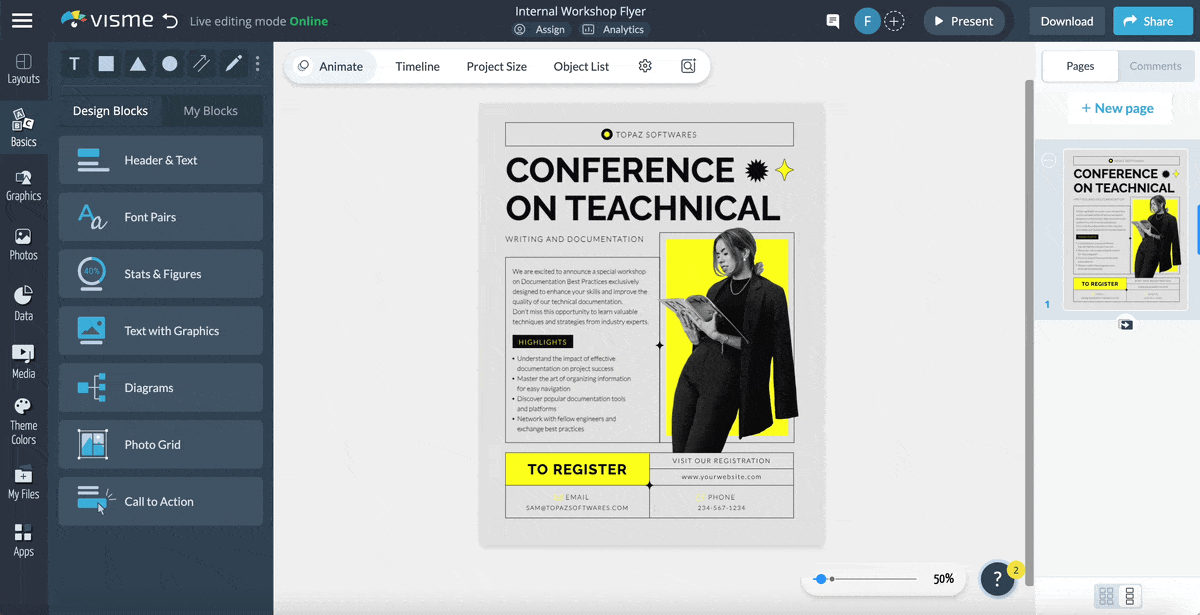Open the Comments tab in the right panel
The width and height of the screenshot is (1200, 615).
(x=1155, y=66)
